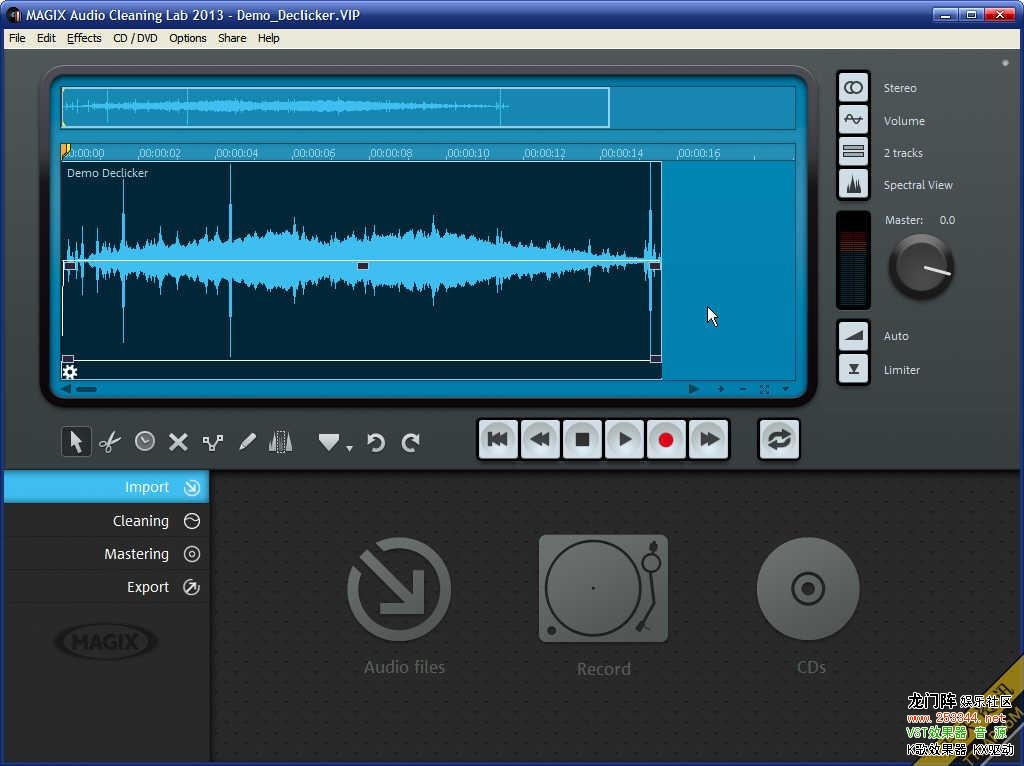
Task: Click the Limiter icon button
Action: click(853, 369)
